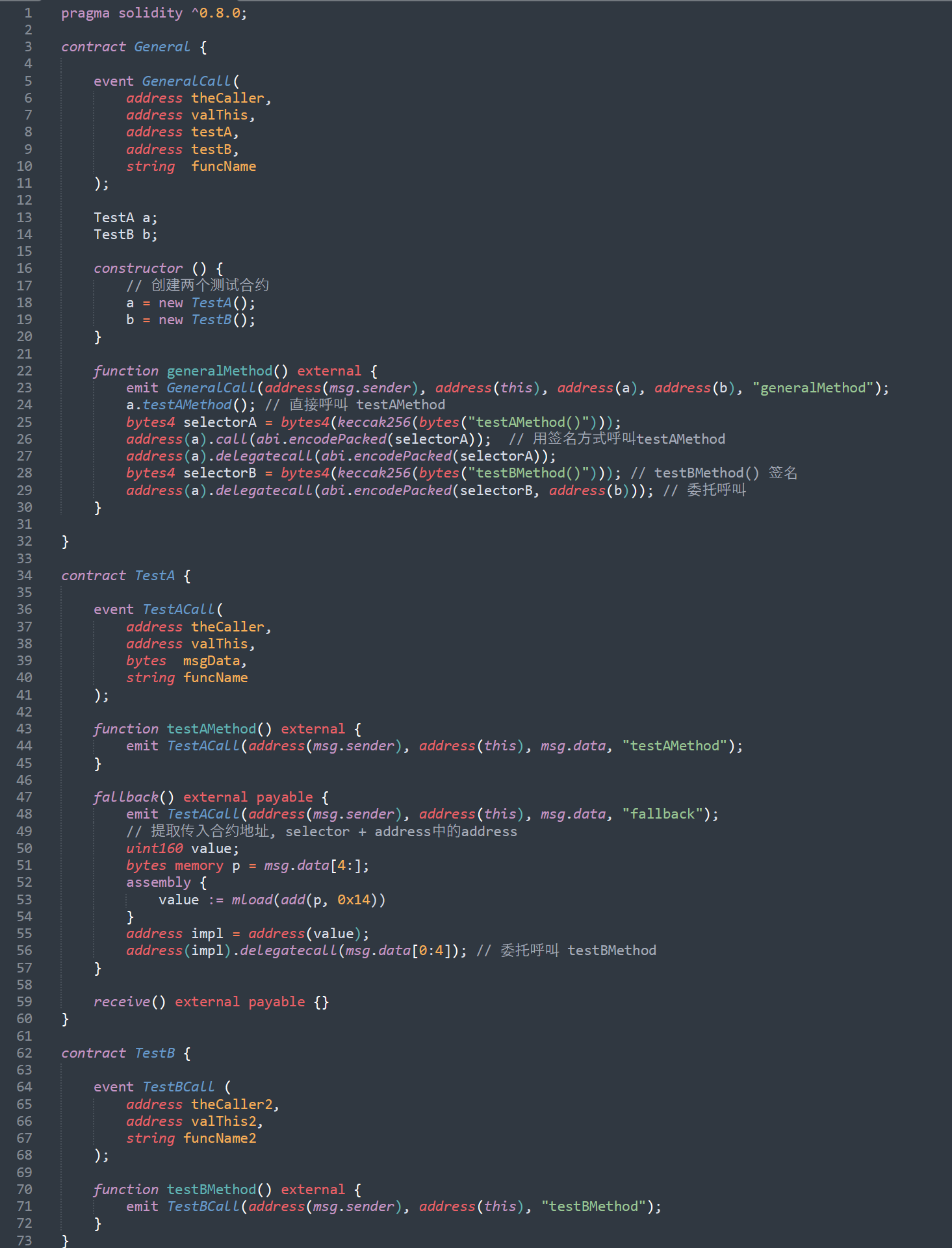
Task: Click 'TestA a;' declaration on line 13
Action: pyautogui.click(x=126, y=218)
